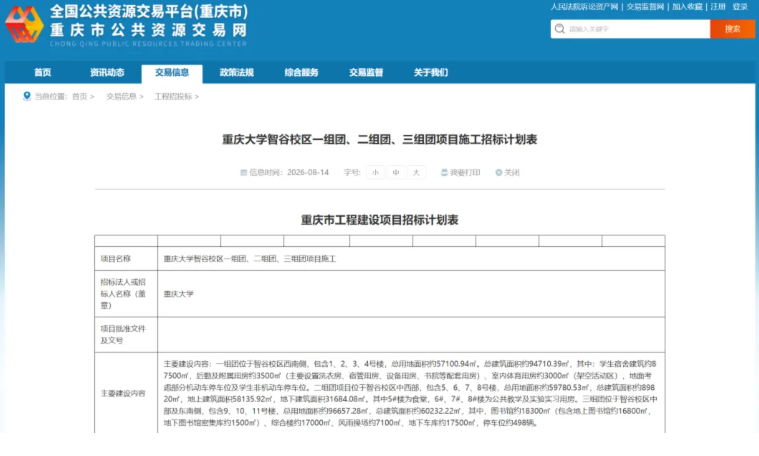
Task: Go to 交易信息 in the breadcrumb
Action: 121,96
